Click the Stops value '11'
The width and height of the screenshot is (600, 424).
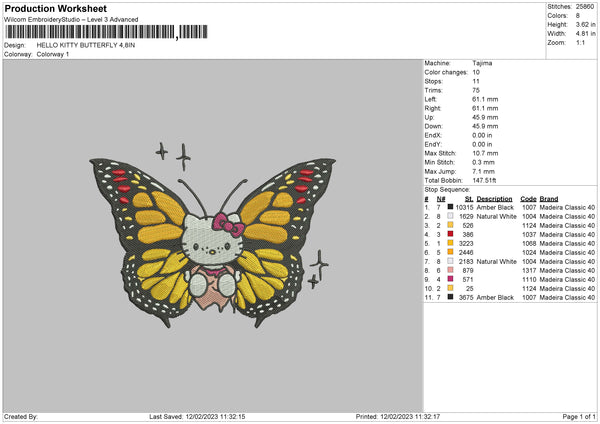(476, 81)
